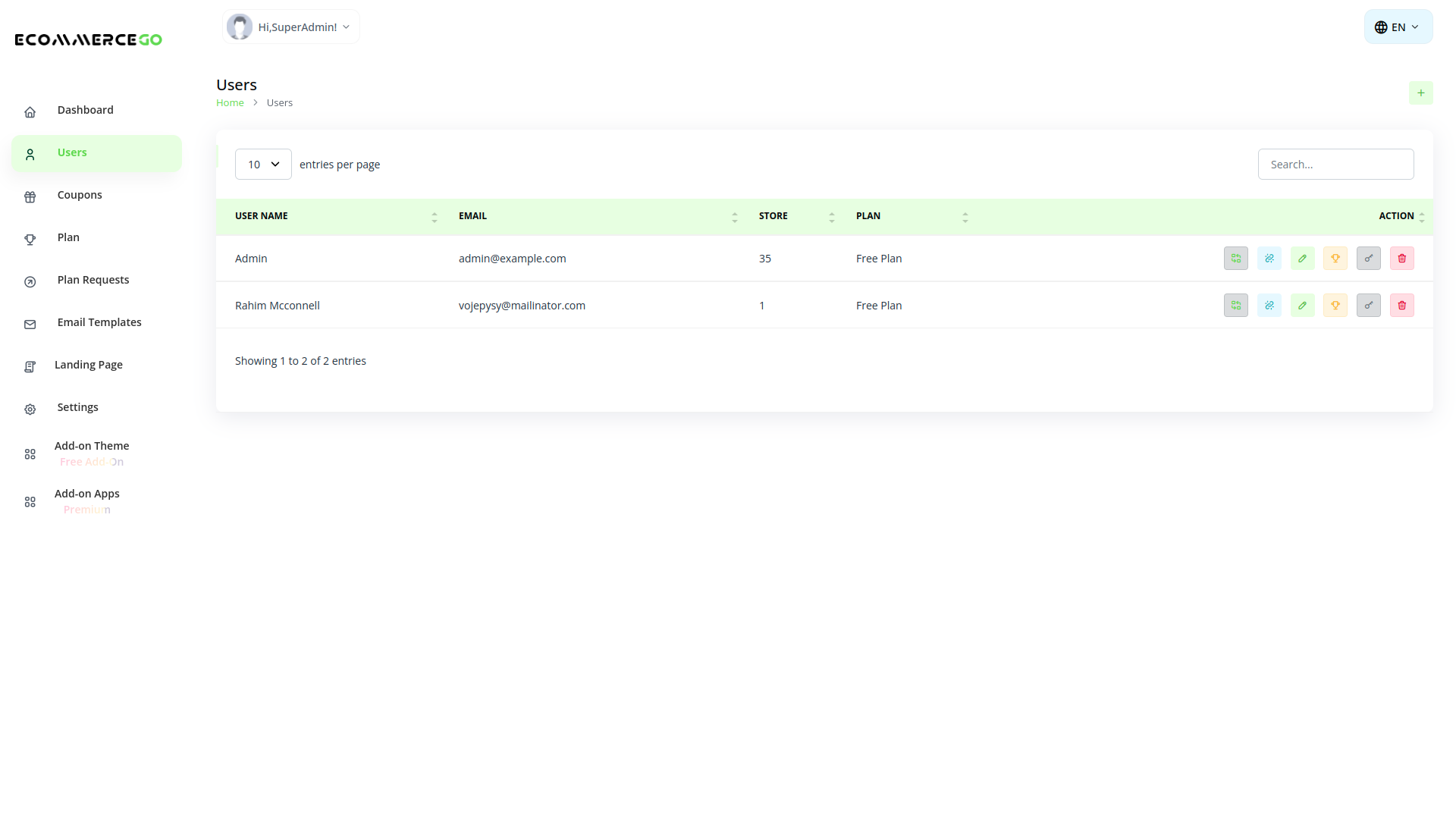
Task: Open Email Templates from the sidebar
Action: 99,322
